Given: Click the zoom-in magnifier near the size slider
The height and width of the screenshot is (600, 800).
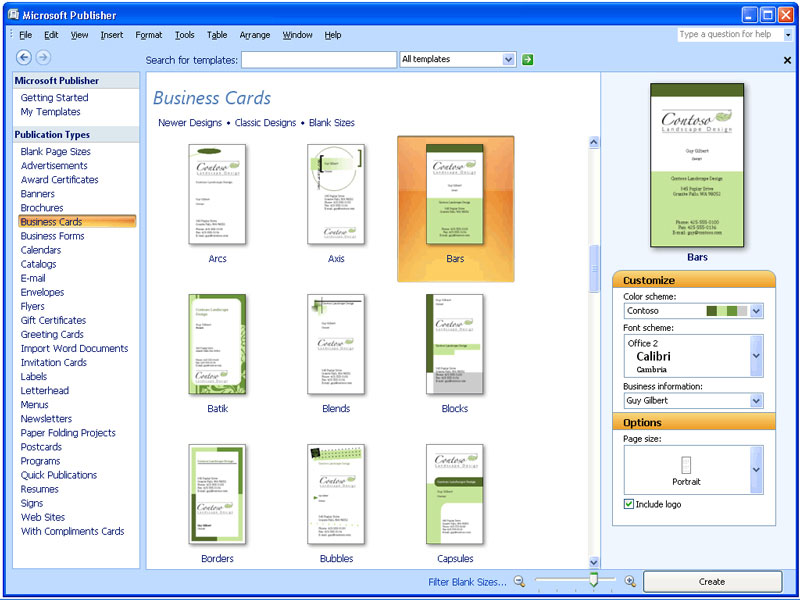Looking at the screenshot, I should 630,580.
